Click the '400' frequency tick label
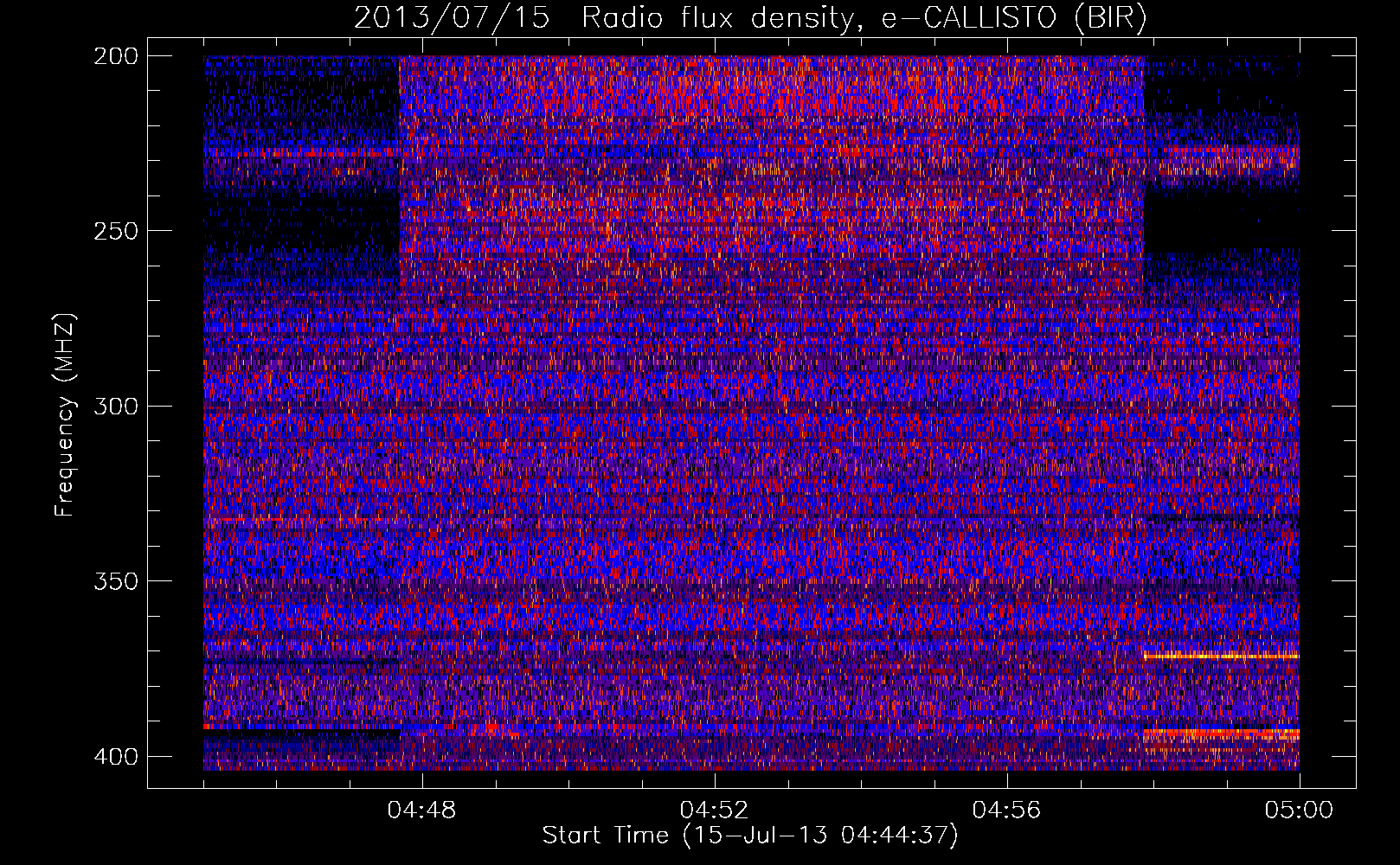 click(115, 756)
